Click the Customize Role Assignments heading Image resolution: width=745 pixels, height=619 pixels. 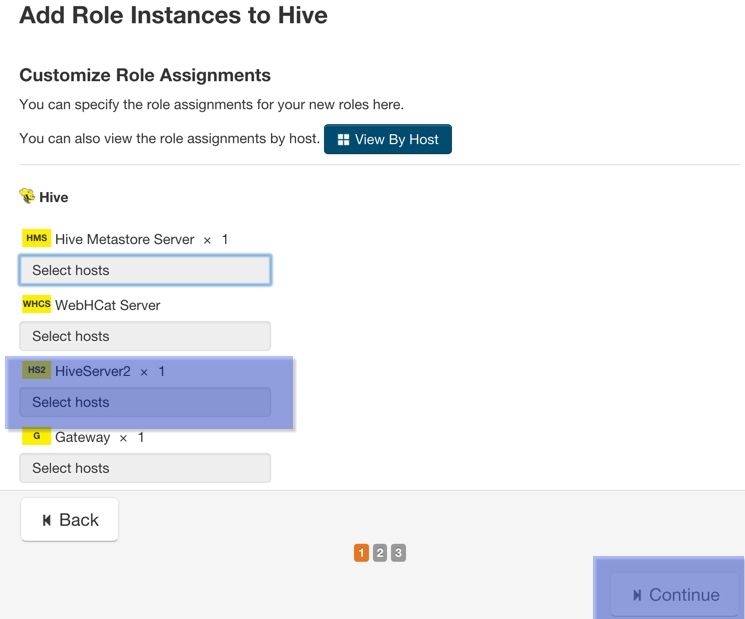pyautogui.click(x=145, y=75)
